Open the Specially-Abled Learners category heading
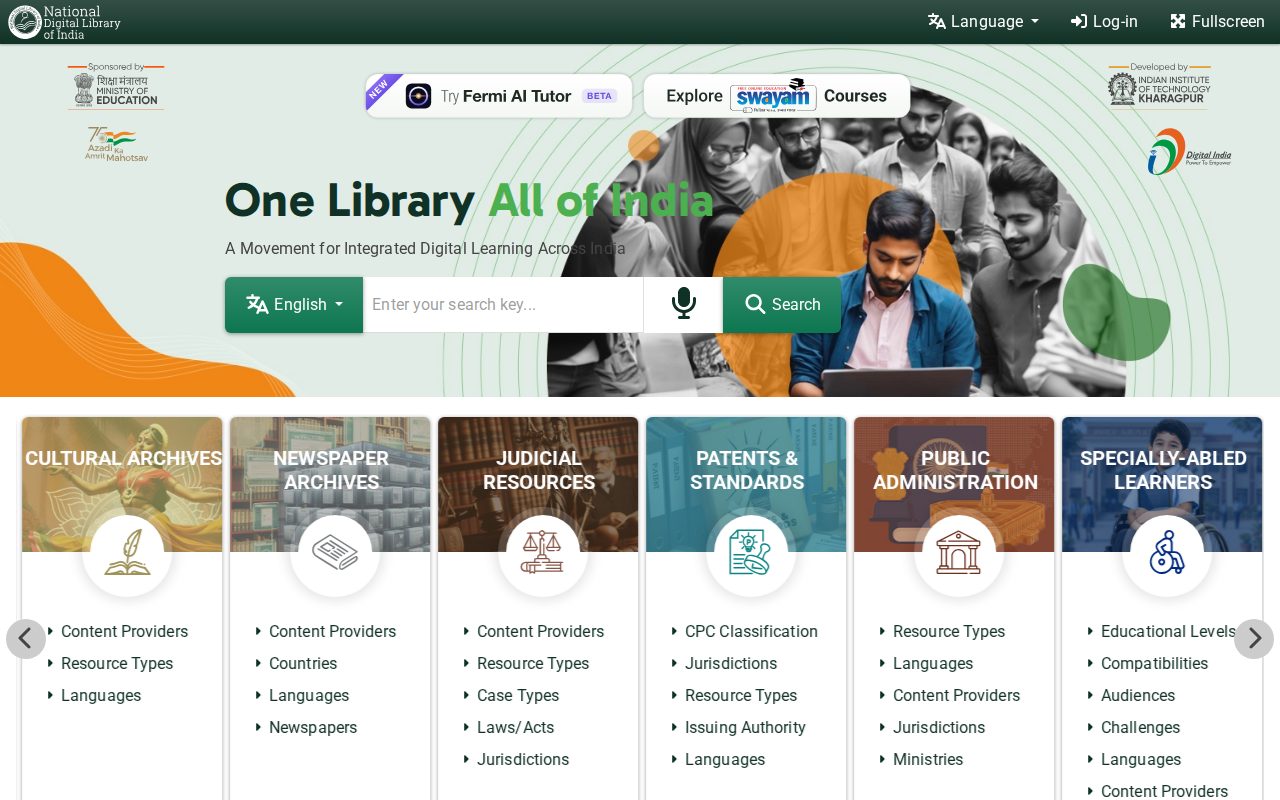 point(1163,470)
